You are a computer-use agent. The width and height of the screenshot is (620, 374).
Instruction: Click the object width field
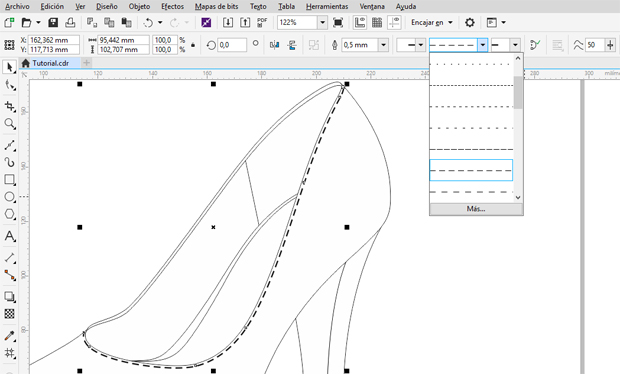[123, 40]
